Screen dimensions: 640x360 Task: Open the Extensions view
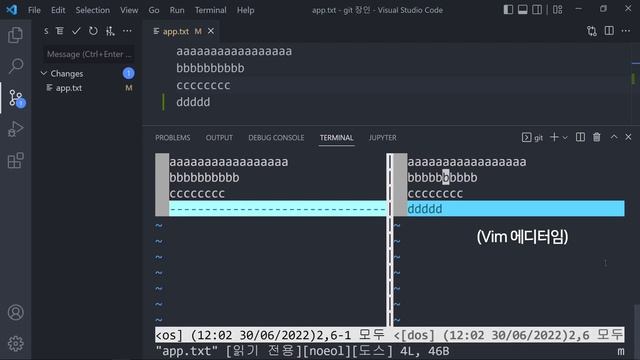coord(16,160)
